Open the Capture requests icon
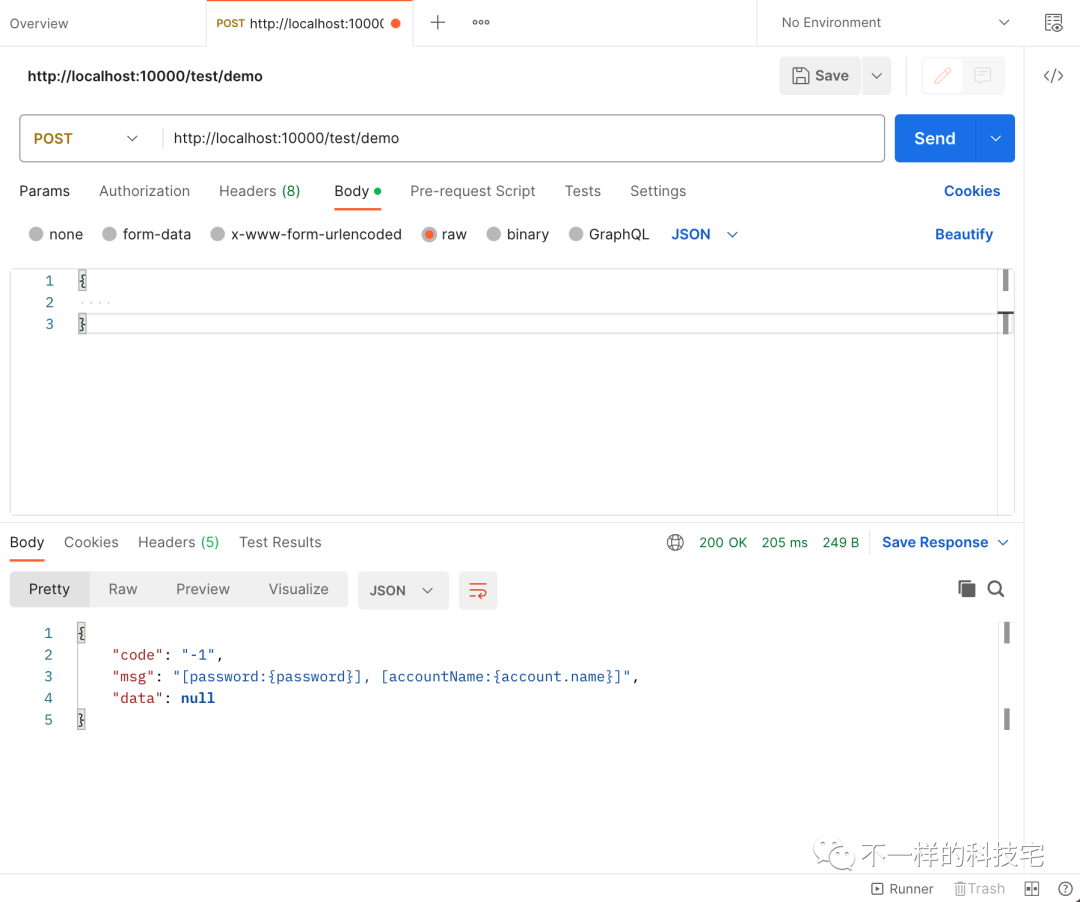1080x902 pixels. tap(1052, 22)
